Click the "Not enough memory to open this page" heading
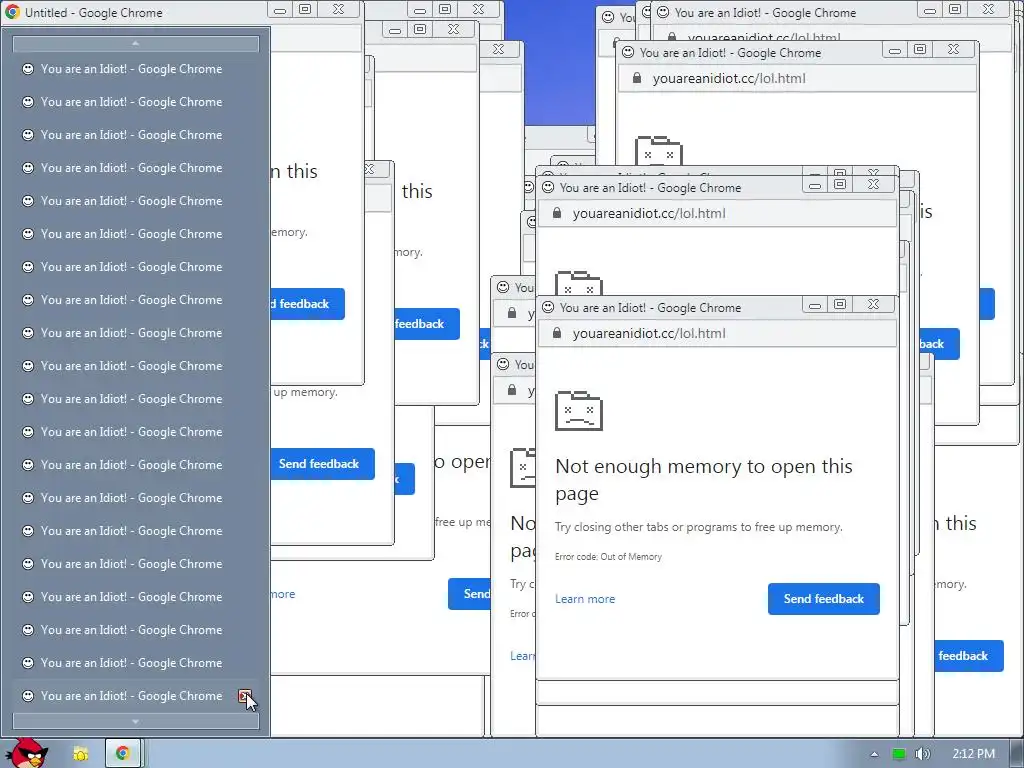Viewport: 1024px width, 768px height. tap(704, 479)
